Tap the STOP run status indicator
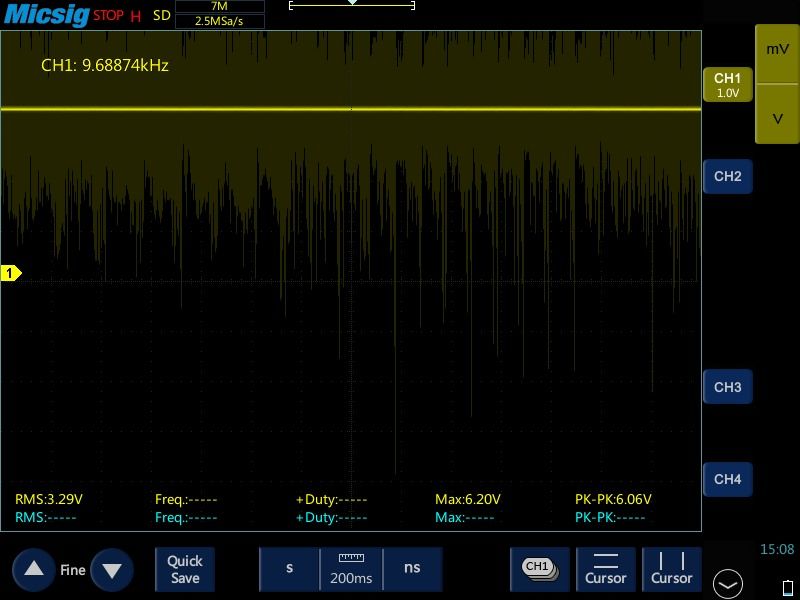This screenshot has width=800, height=600. coord(108,15)
